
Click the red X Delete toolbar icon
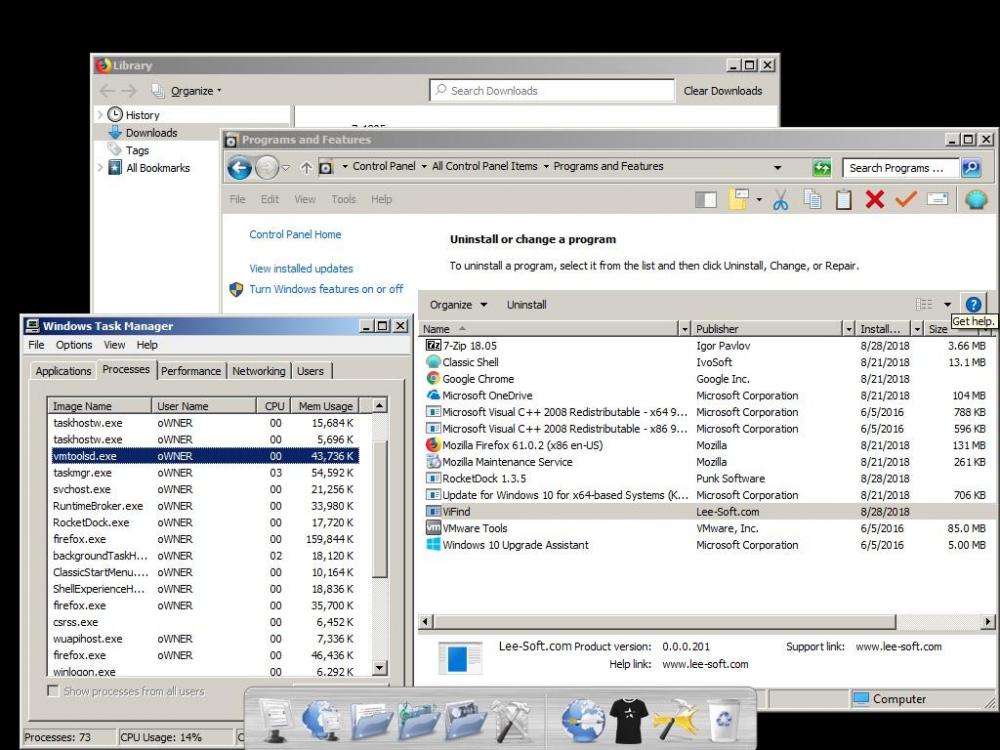[x=874, y=200]
